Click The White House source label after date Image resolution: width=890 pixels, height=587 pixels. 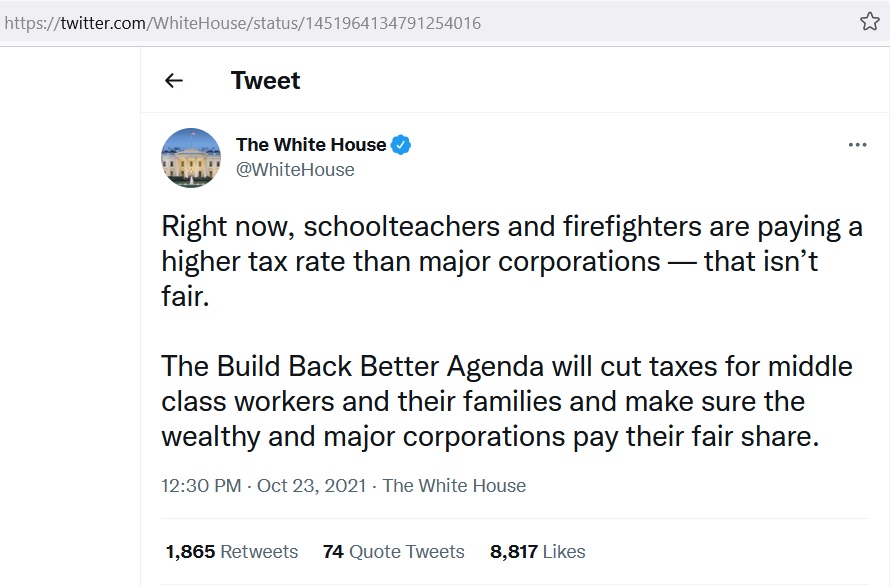(x=454, y=486)
